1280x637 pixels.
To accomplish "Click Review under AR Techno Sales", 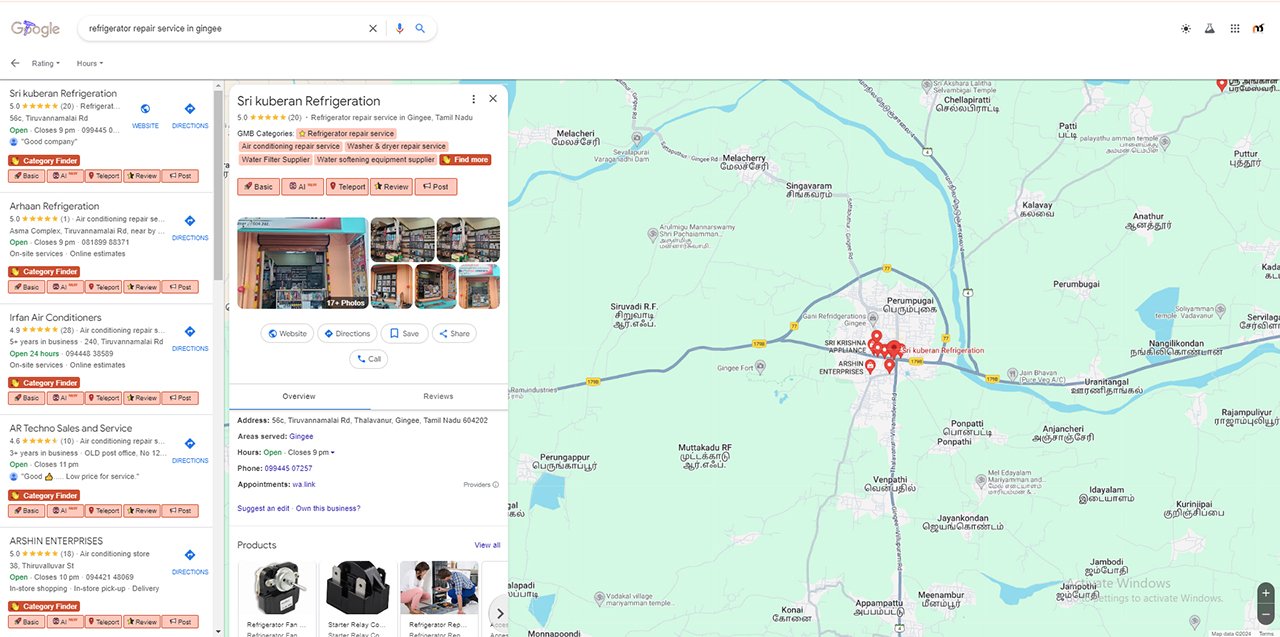I will [142, 510].
